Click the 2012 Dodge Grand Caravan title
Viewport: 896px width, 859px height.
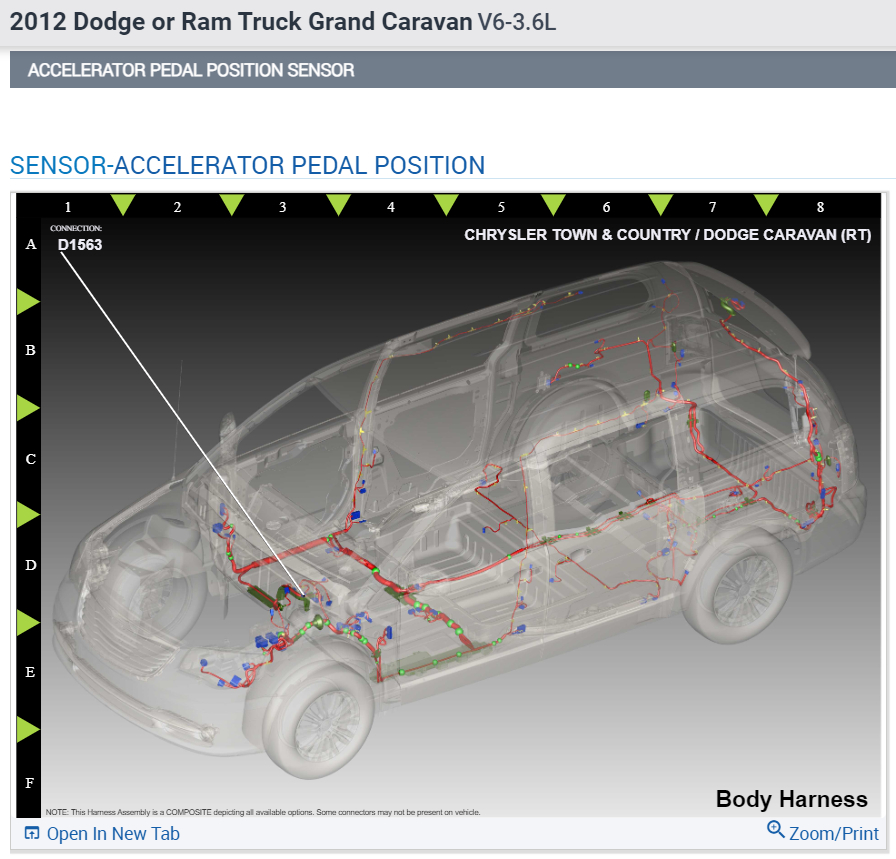point(283,22)
